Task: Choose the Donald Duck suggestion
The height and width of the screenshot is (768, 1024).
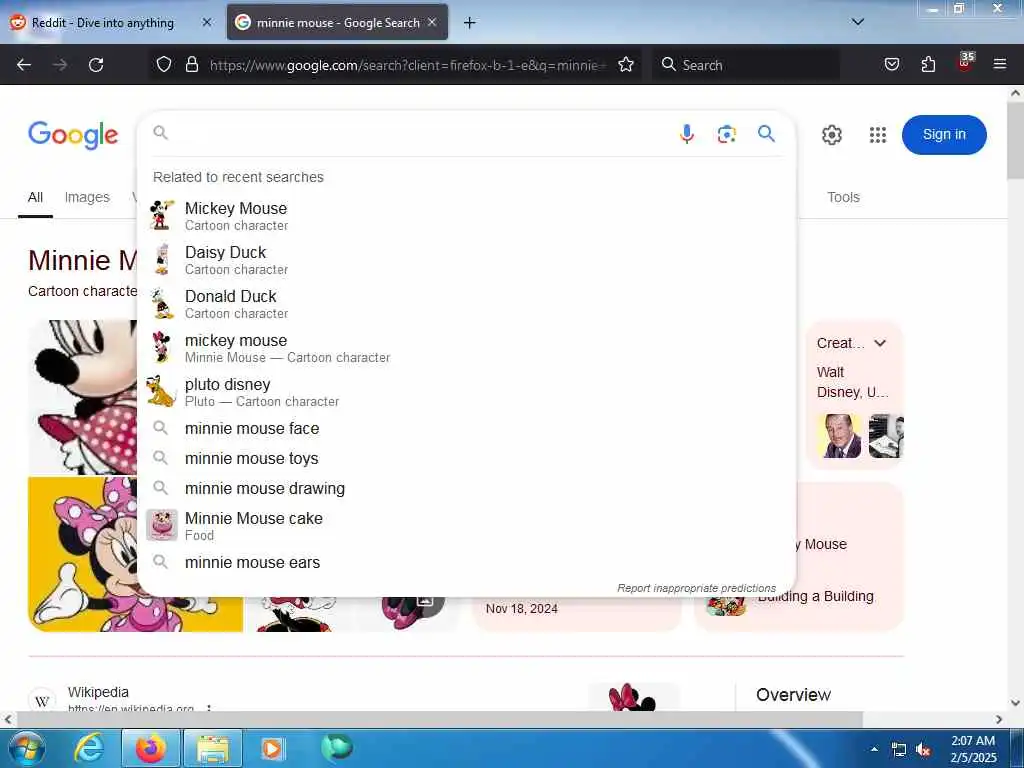Action: (x=467, y=304)
